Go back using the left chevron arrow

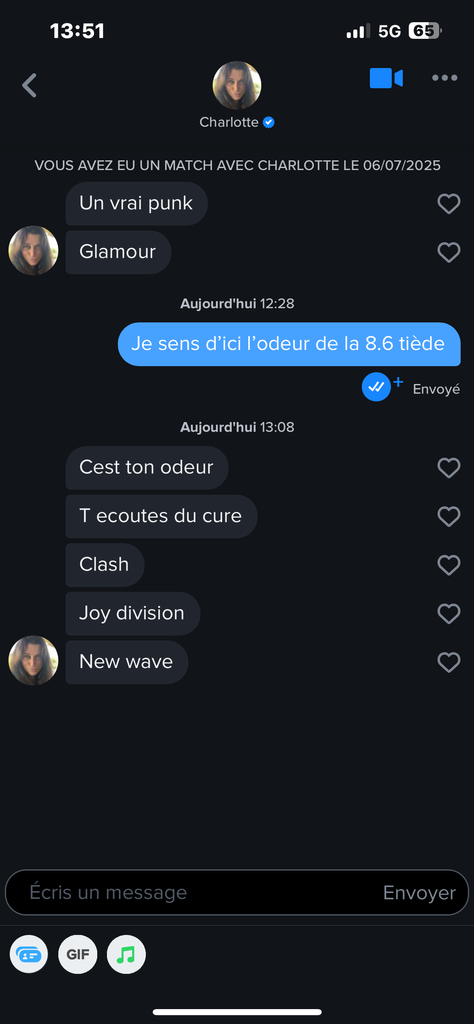[29, 86]
